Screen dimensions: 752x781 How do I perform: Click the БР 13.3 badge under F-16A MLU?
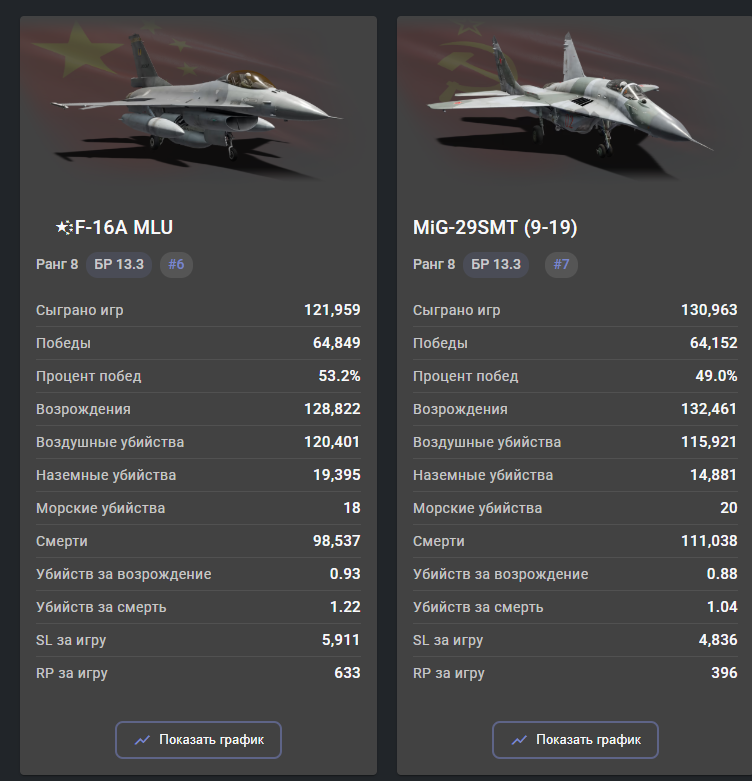[x=119, y=264]
